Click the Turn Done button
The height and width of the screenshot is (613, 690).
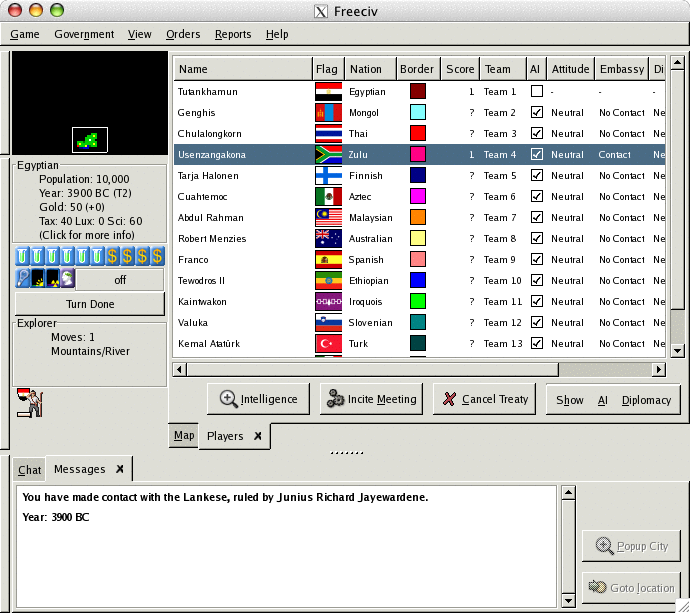click(90, 304)
